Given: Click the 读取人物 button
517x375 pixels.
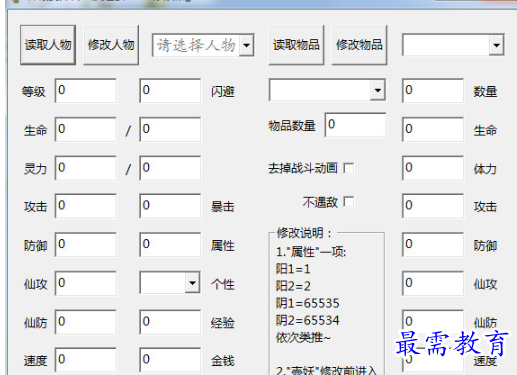Looking at the screenshot, I should 48,45.
